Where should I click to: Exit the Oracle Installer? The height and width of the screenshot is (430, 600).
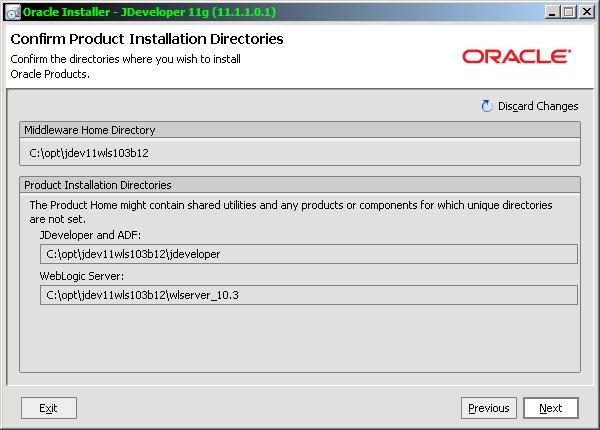pyautogui.click(x=49, y=408)
